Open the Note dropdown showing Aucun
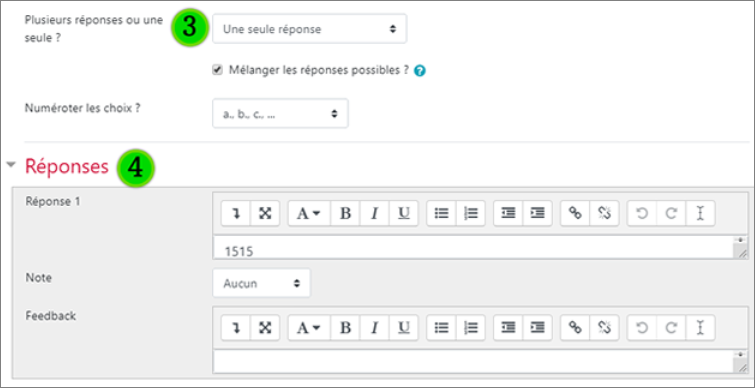This screenshot has width=755, height=388. 261,283
